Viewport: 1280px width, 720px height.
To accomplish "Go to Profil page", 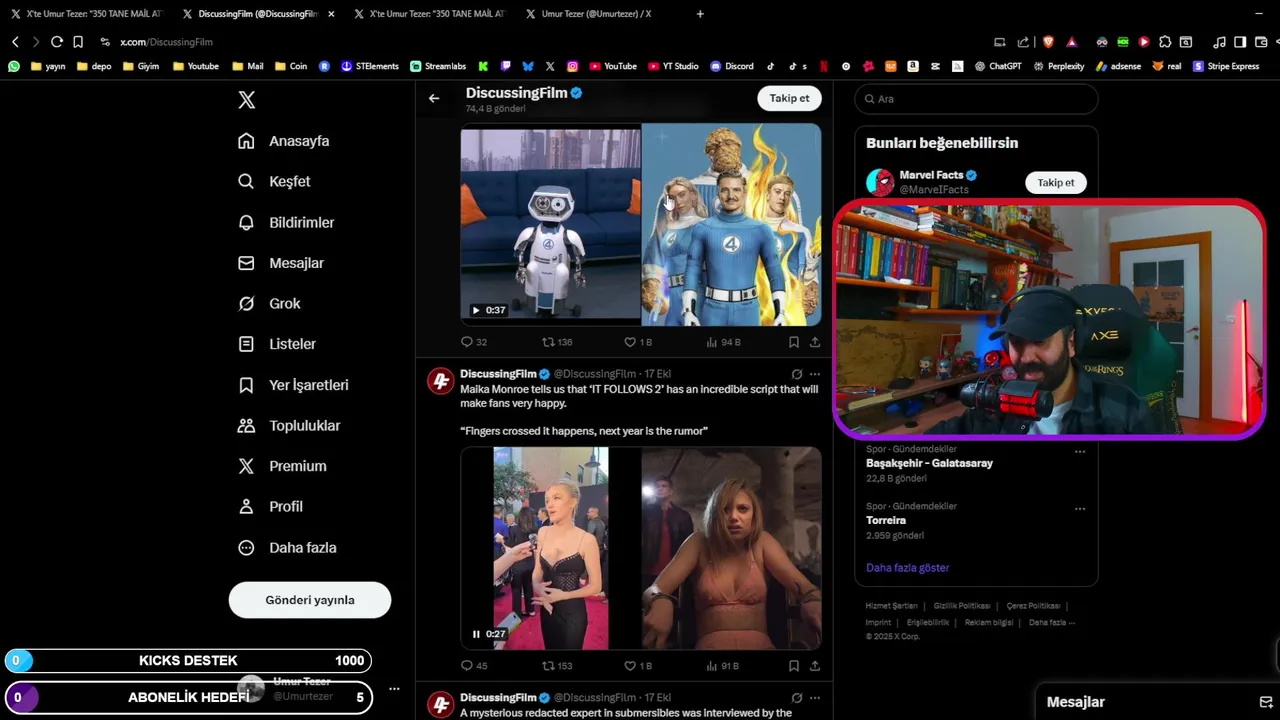I will 270,506.
